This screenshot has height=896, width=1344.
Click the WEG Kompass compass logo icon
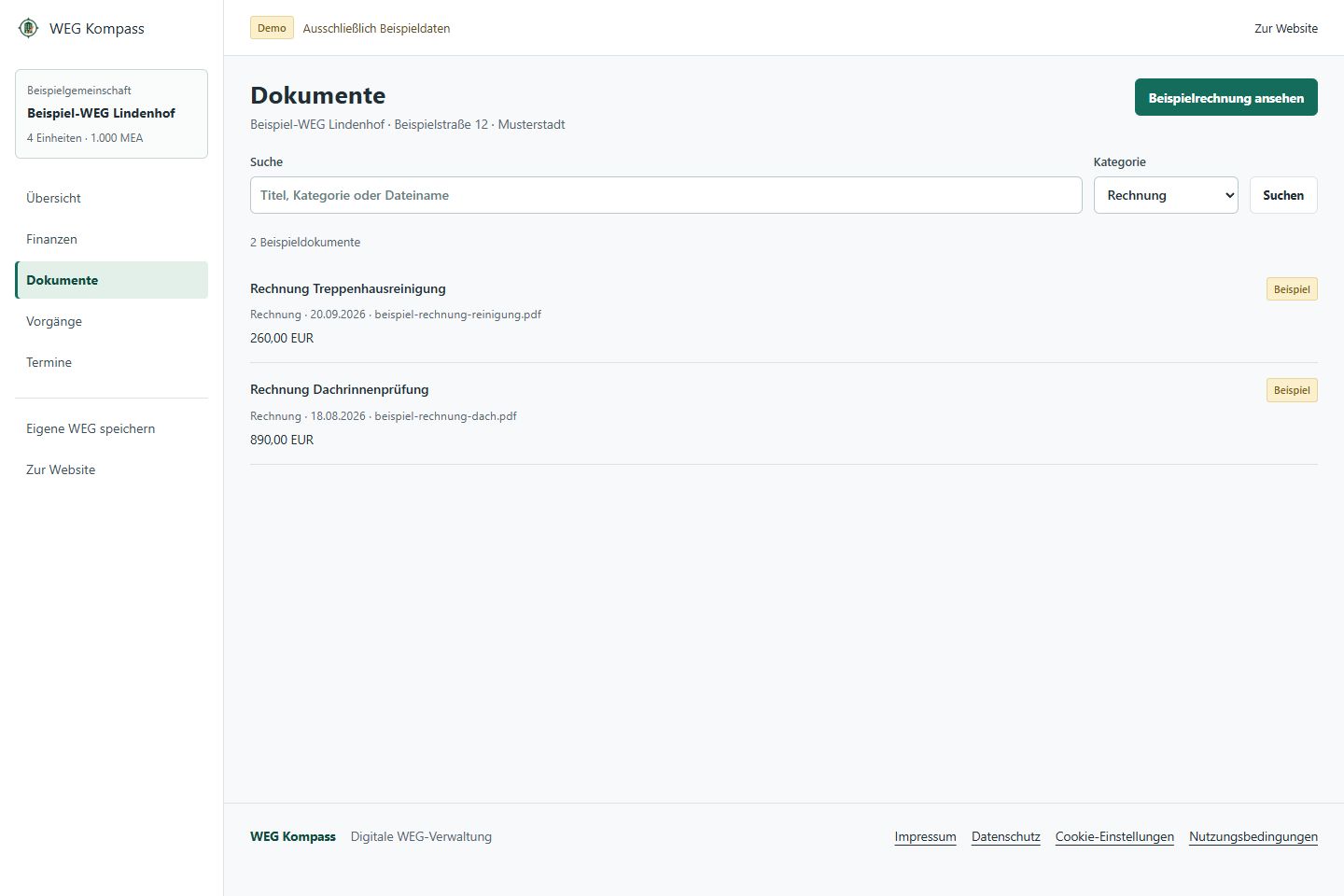click(28, 28)
